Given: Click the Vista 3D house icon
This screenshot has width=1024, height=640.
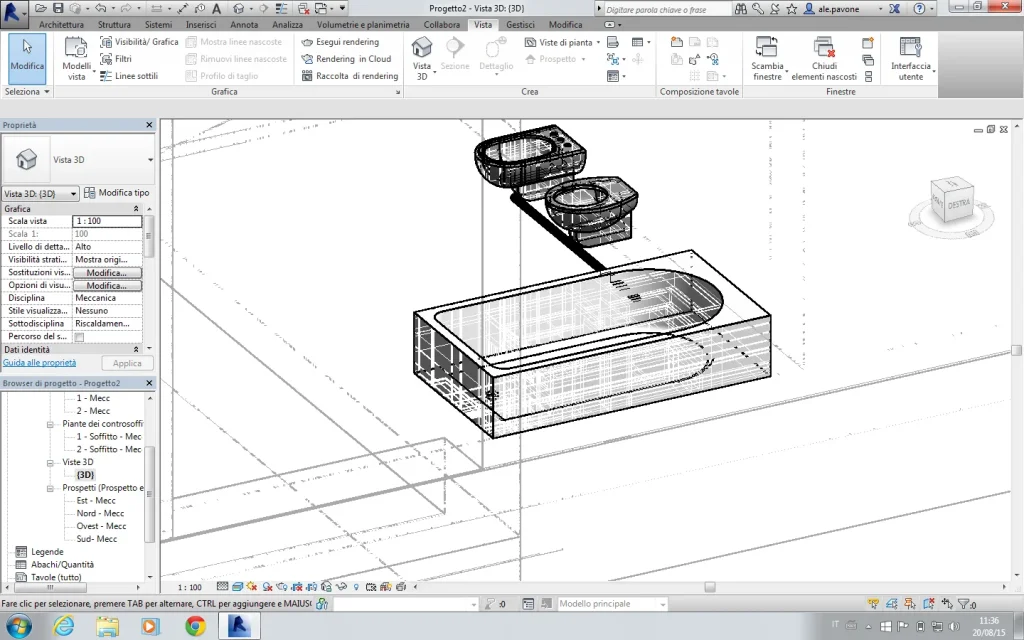Looking at the screenshot, I should coord(422,47).
